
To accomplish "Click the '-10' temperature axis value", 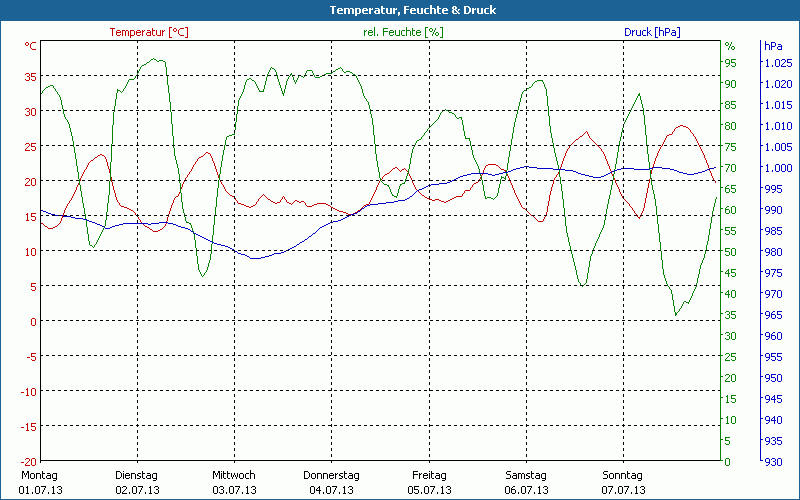I will pyautogui.click(x=29, y=391).
